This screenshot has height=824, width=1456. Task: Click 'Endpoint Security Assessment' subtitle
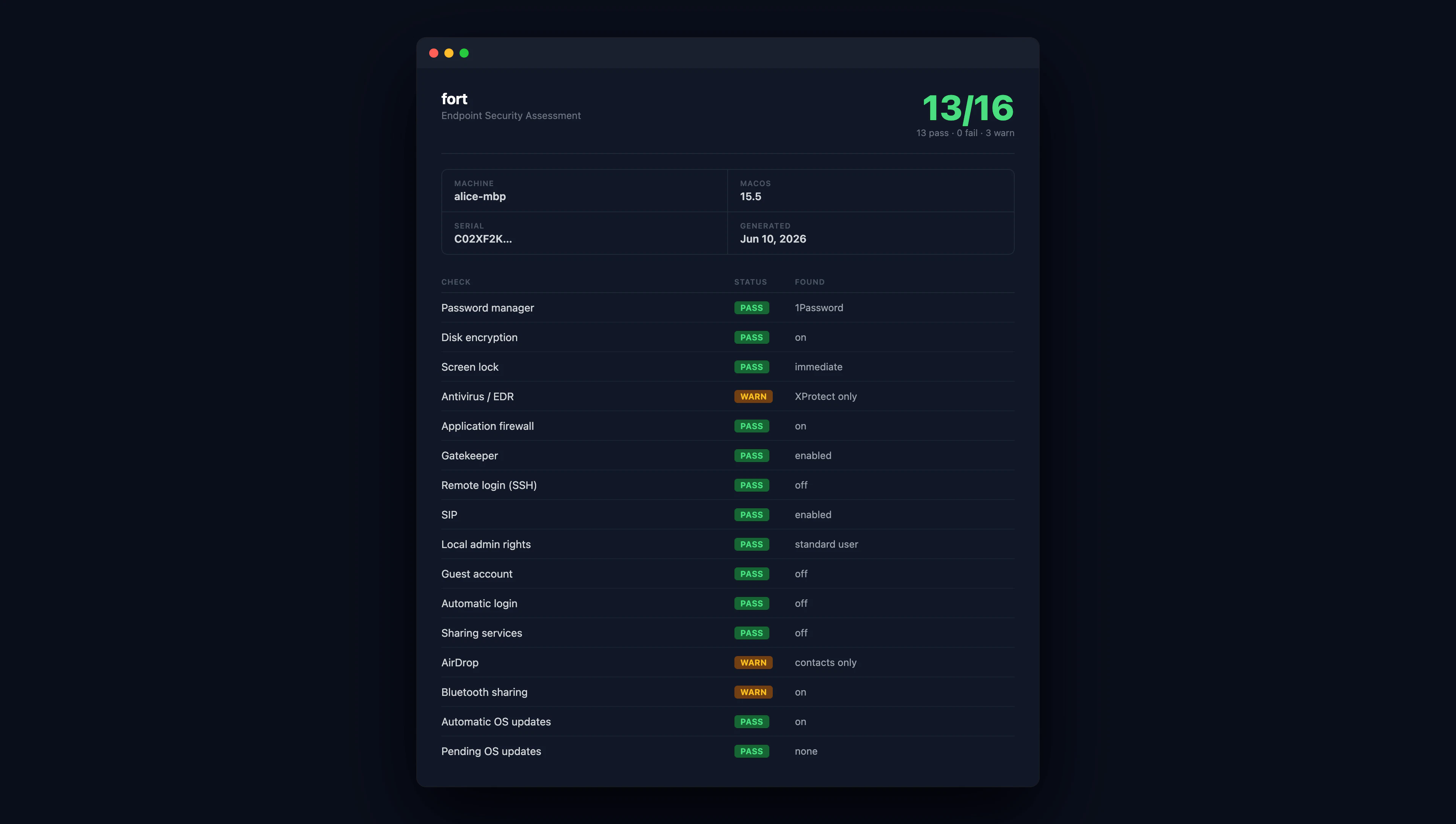(511, 116)
